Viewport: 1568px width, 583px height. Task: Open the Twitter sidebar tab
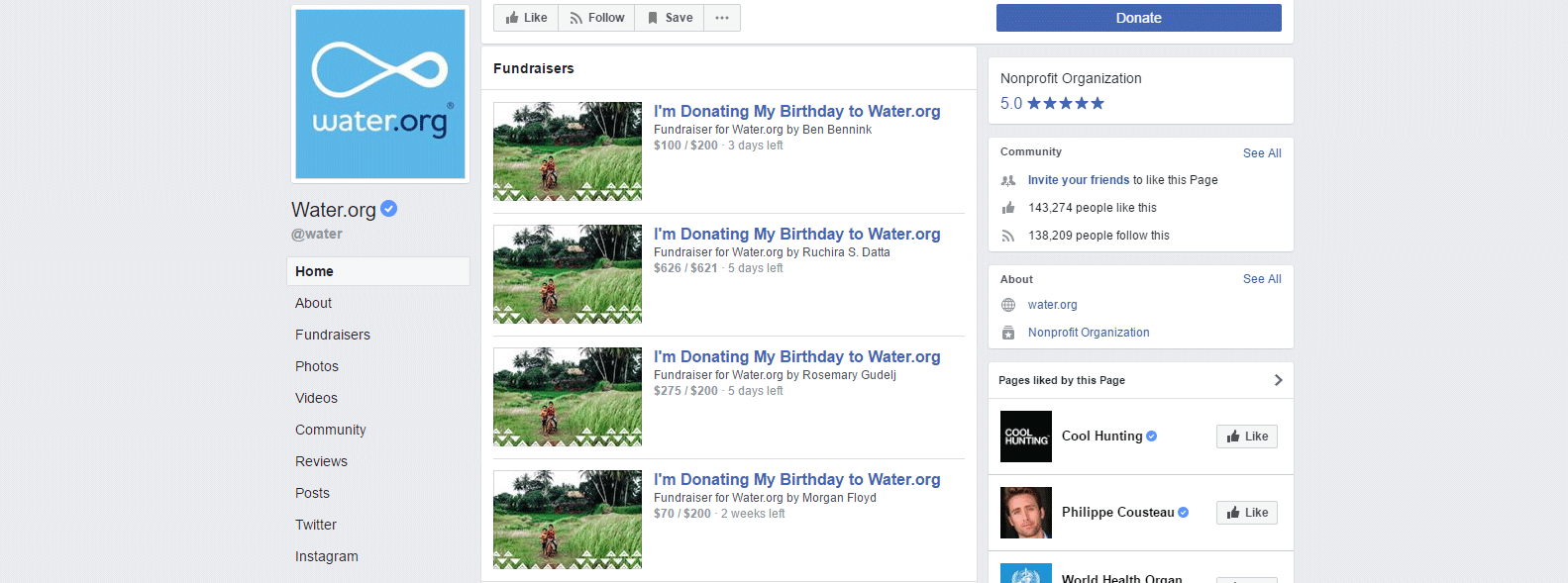(316, 525)
